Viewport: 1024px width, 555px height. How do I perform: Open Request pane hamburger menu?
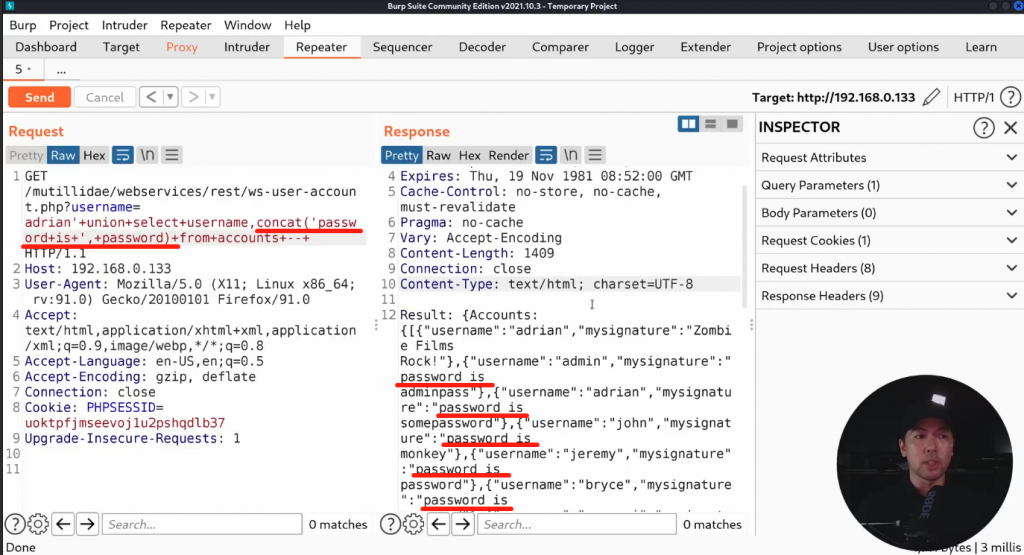(x=172, y=155)
